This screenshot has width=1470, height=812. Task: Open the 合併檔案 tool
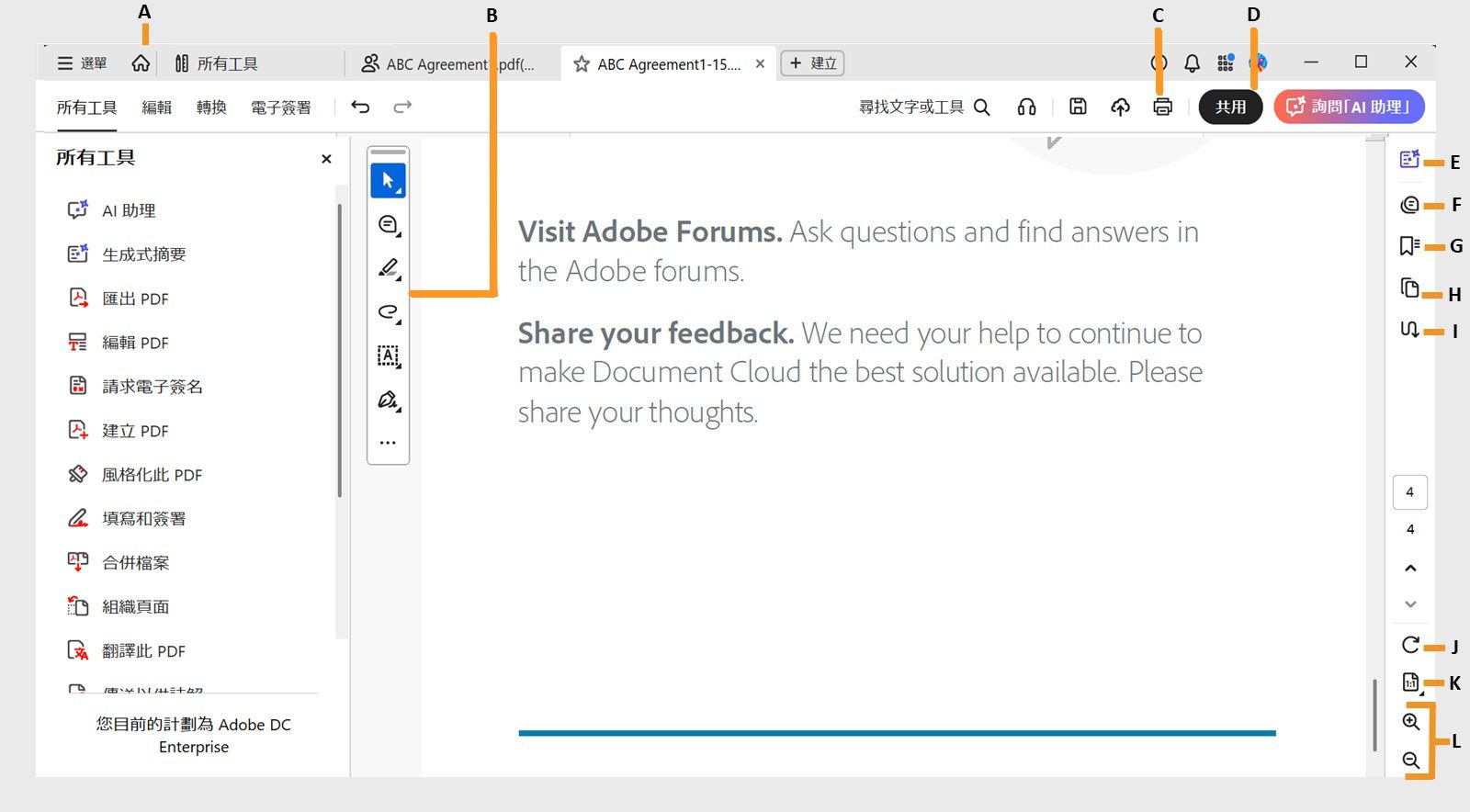[x=119, y=563]
